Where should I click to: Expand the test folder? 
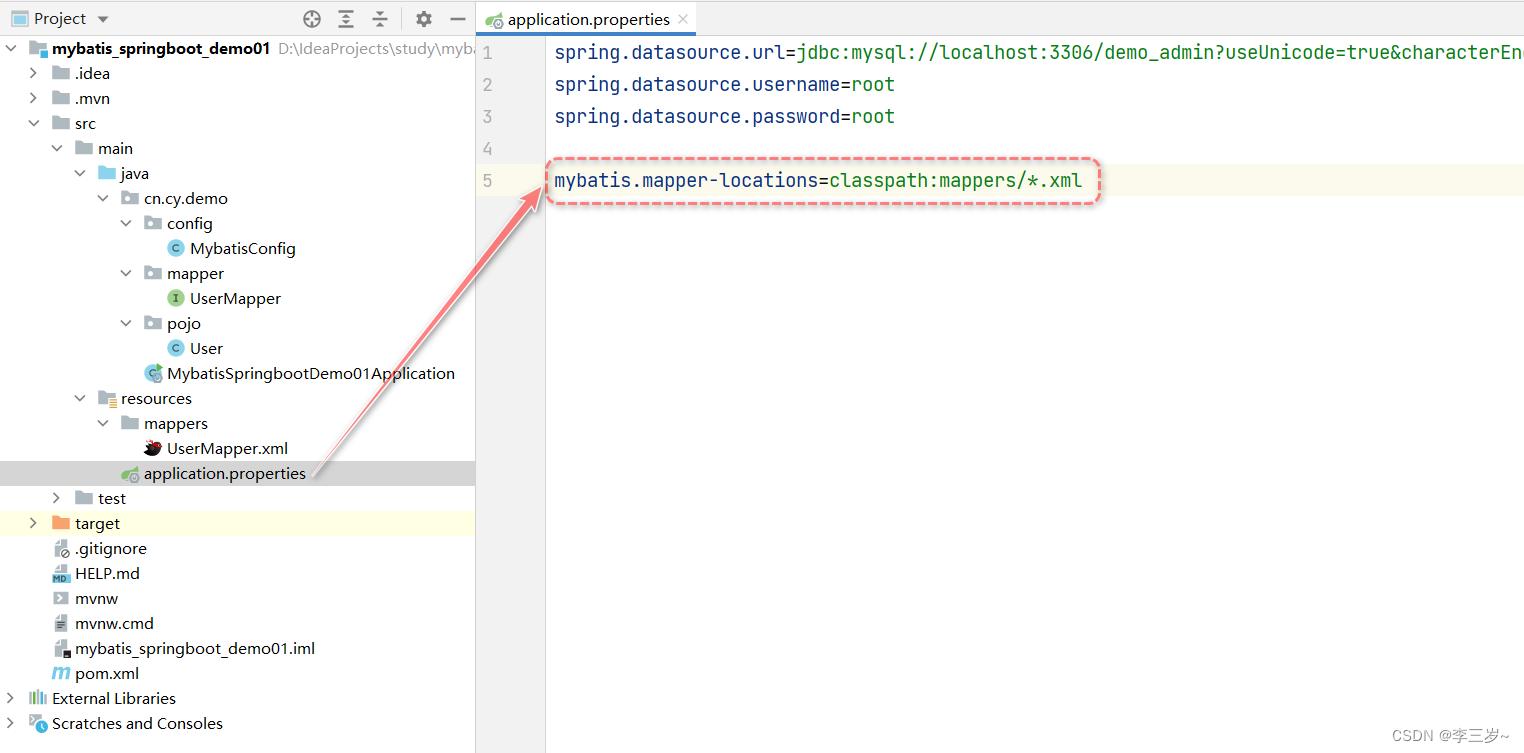point(57,498)
